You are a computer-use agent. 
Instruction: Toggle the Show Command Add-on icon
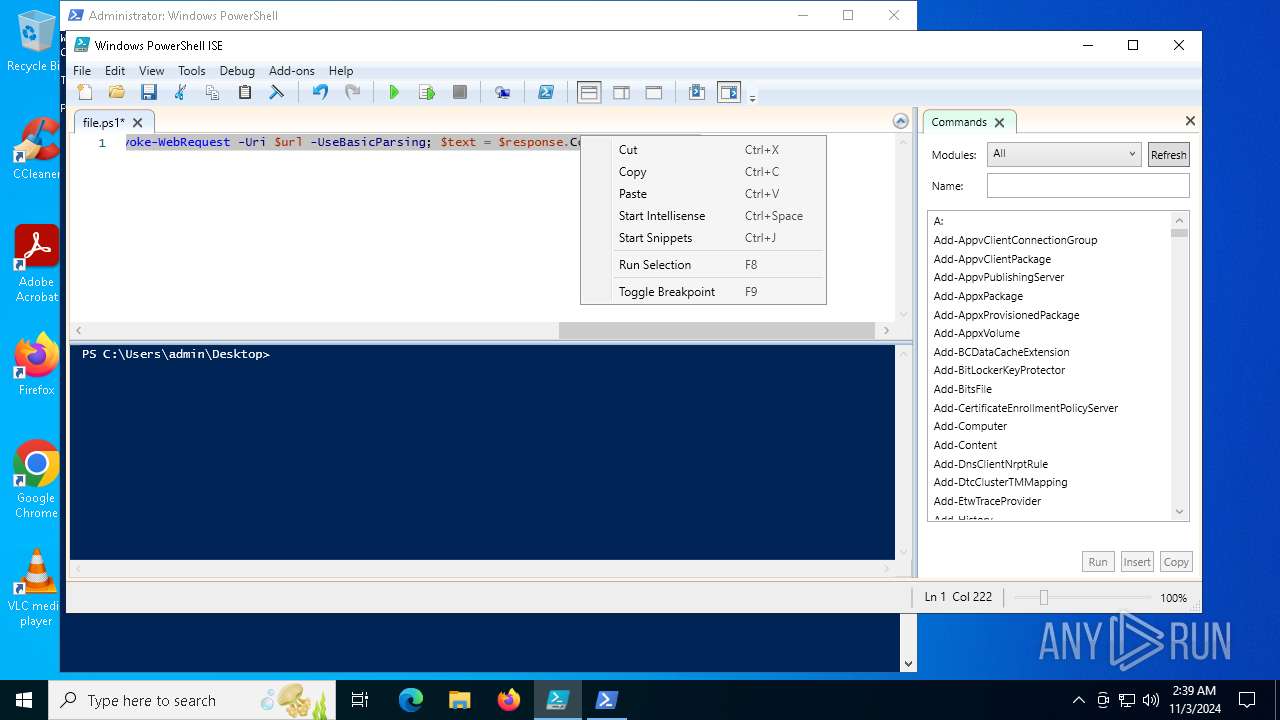tap(729, 92)
